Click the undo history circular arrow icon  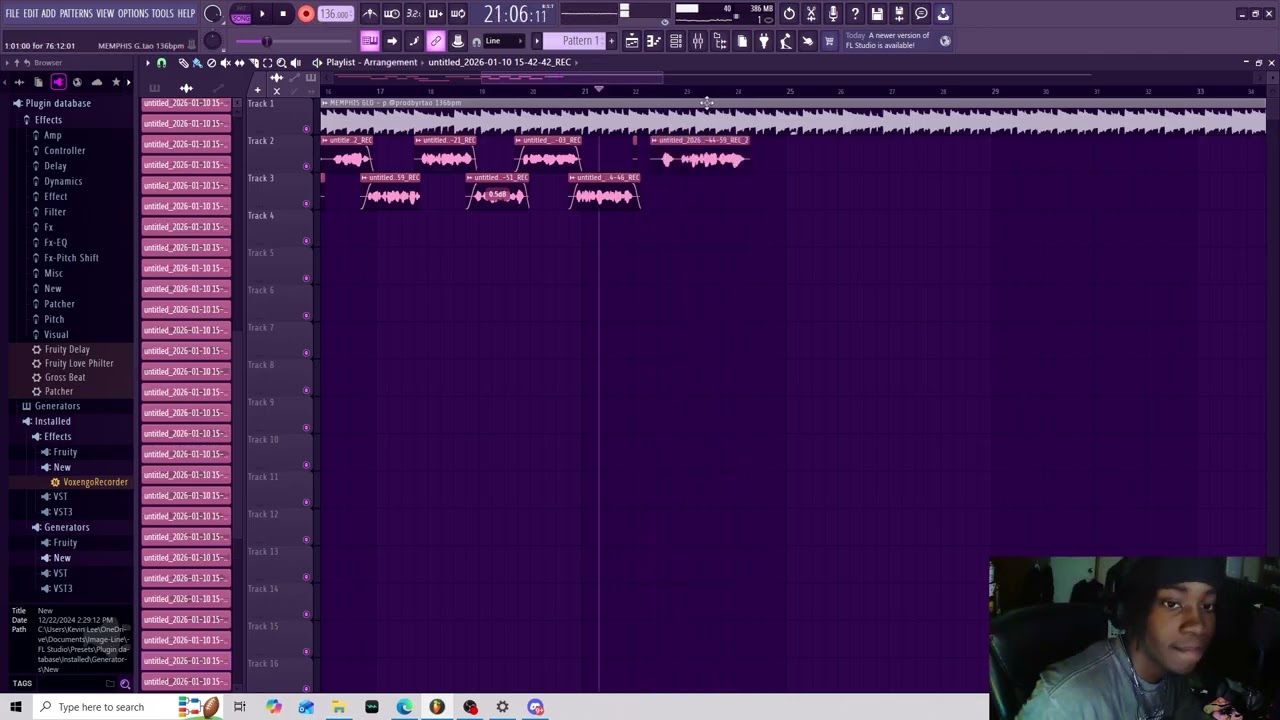click(789, 14)
